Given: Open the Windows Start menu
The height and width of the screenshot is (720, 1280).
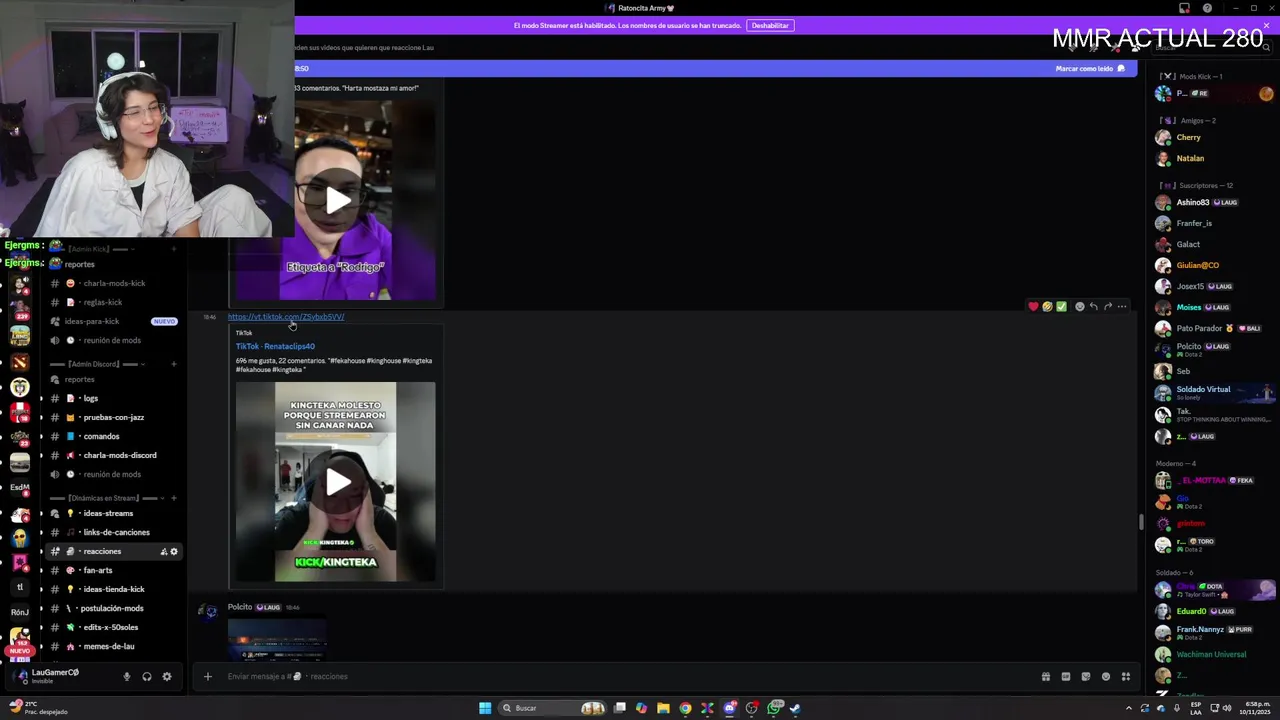Looking at the screenshot, I should coord(485,708).
